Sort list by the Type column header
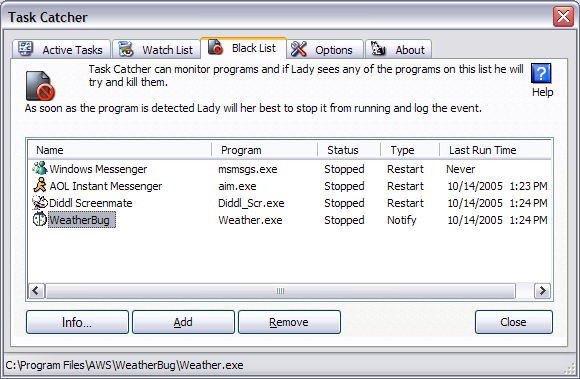The height and width of the screenshot is (379, 580). 410,150
